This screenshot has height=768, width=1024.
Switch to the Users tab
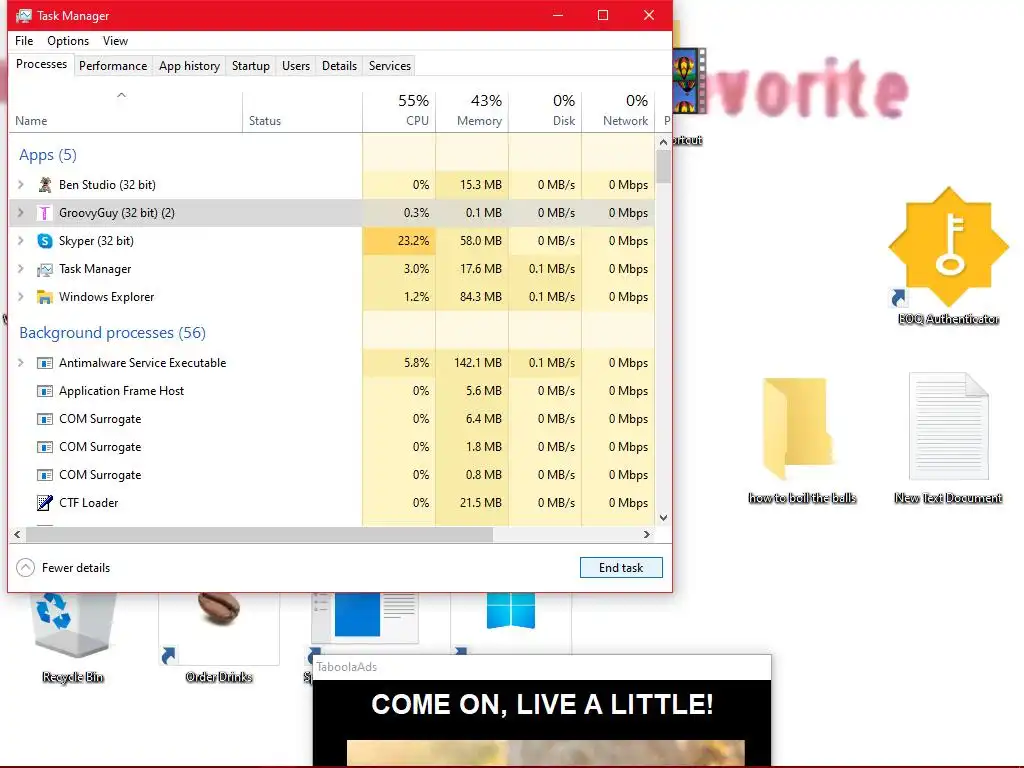tap(296, 66)
